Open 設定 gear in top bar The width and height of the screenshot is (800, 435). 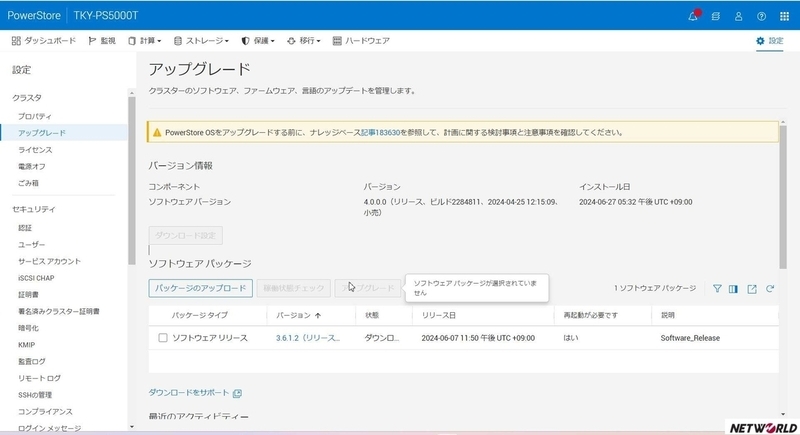click(x=770, y=41)
